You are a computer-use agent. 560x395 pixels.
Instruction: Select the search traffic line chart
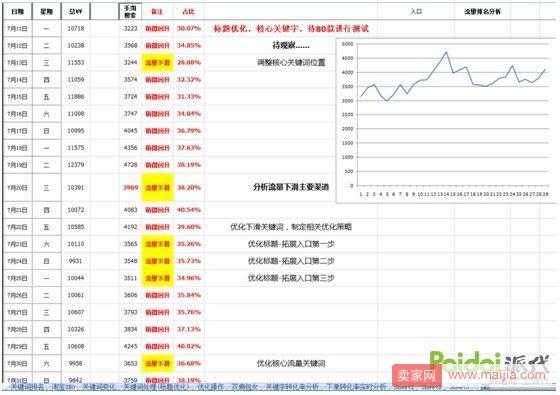[x=446, y=121]
